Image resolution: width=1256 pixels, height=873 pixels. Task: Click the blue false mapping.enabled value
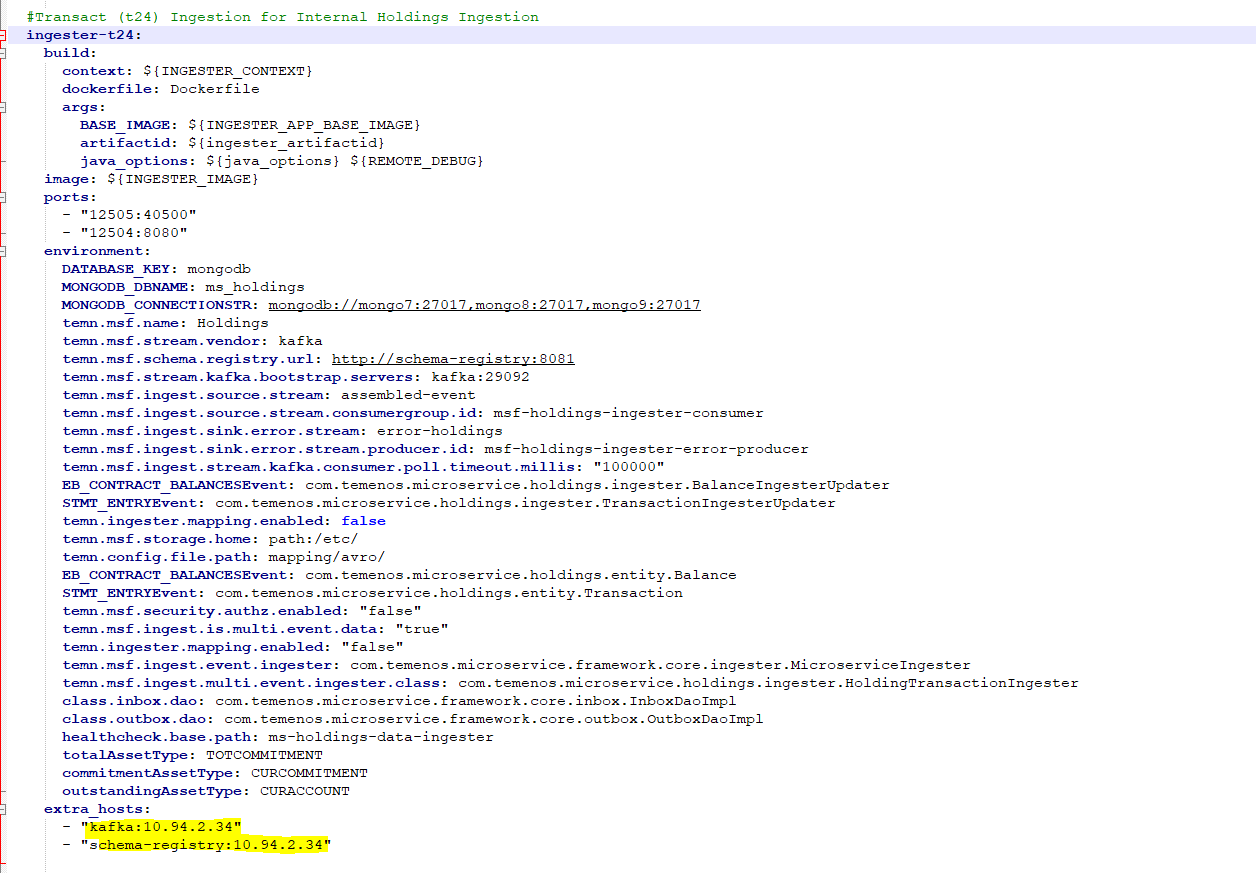coord(363,521)
